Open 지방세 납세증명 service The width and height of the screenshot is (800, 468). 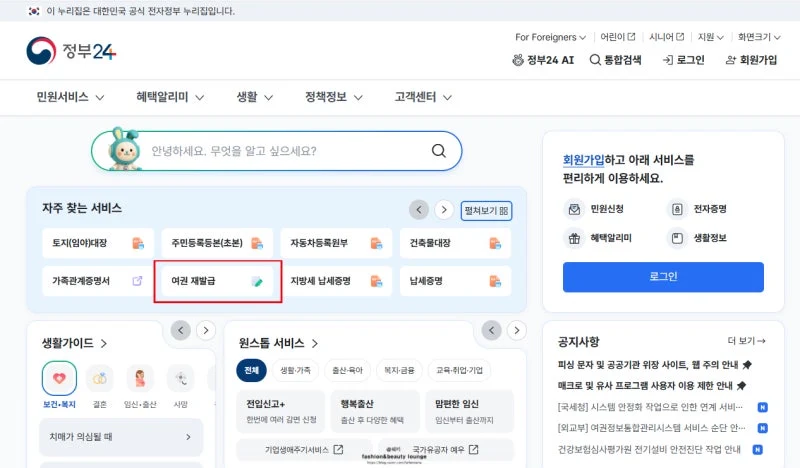(x=336, y=281)
